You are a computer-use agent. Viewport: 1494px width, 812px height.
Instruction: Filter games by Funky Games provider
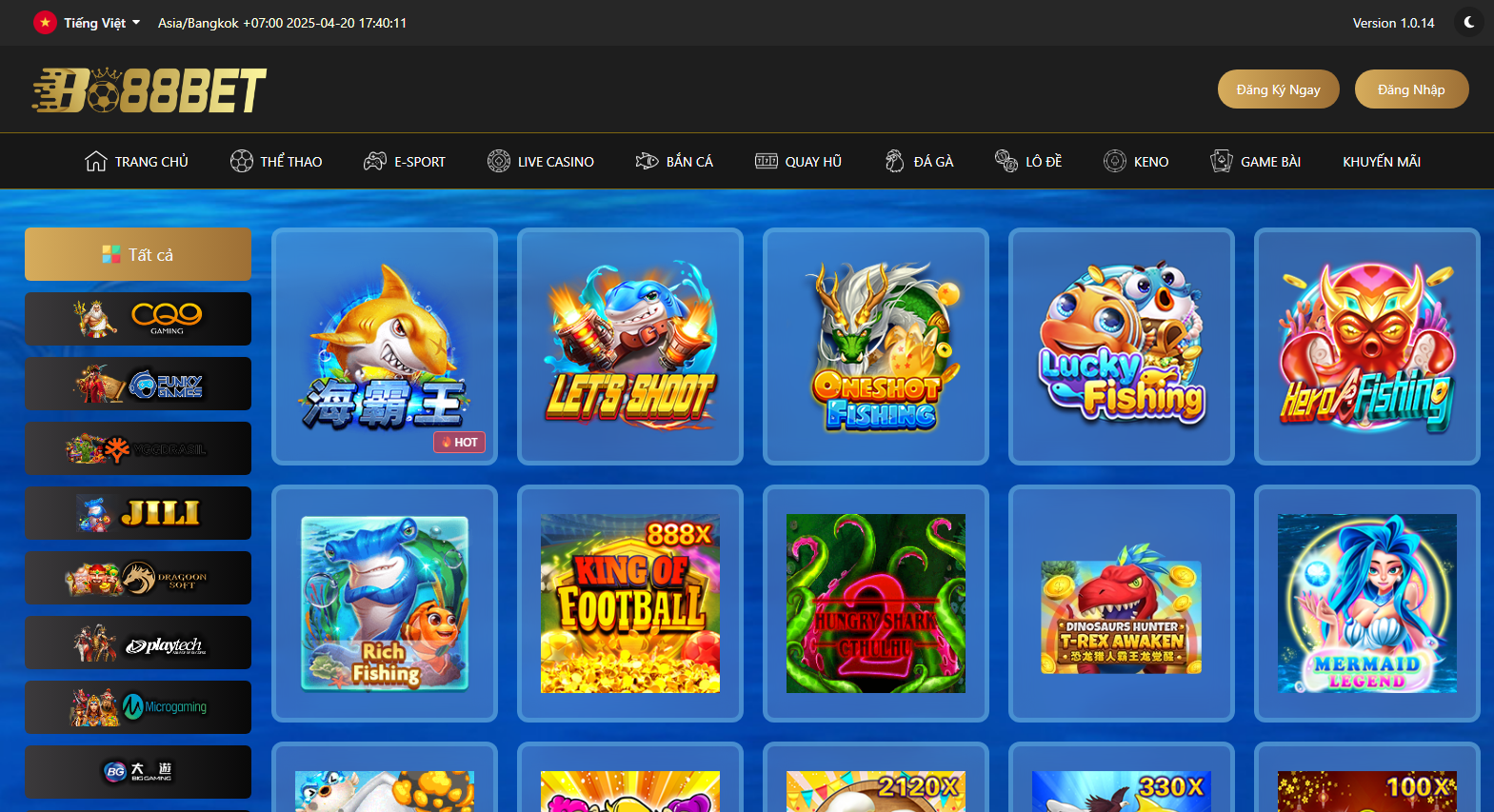(x=138, y=384)
